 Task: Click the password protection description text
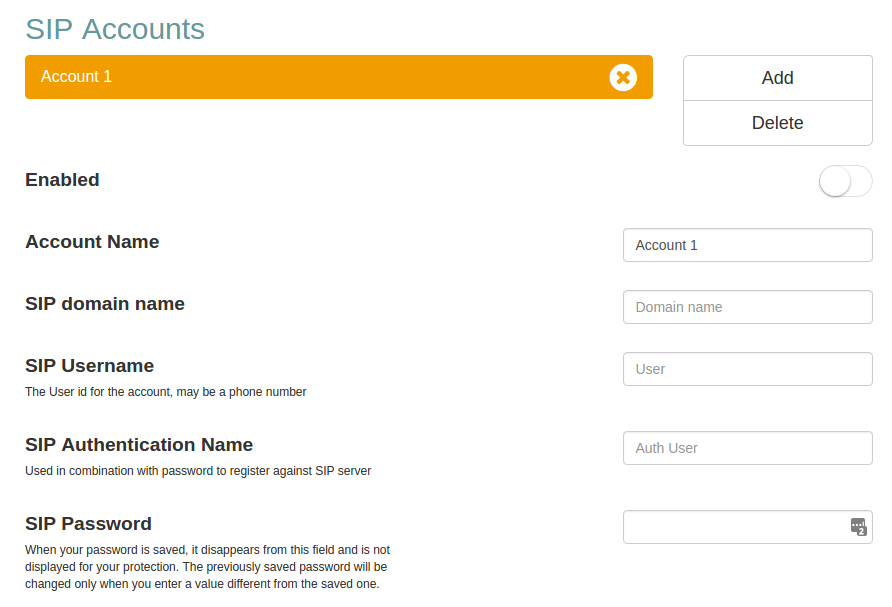[207, 567]
